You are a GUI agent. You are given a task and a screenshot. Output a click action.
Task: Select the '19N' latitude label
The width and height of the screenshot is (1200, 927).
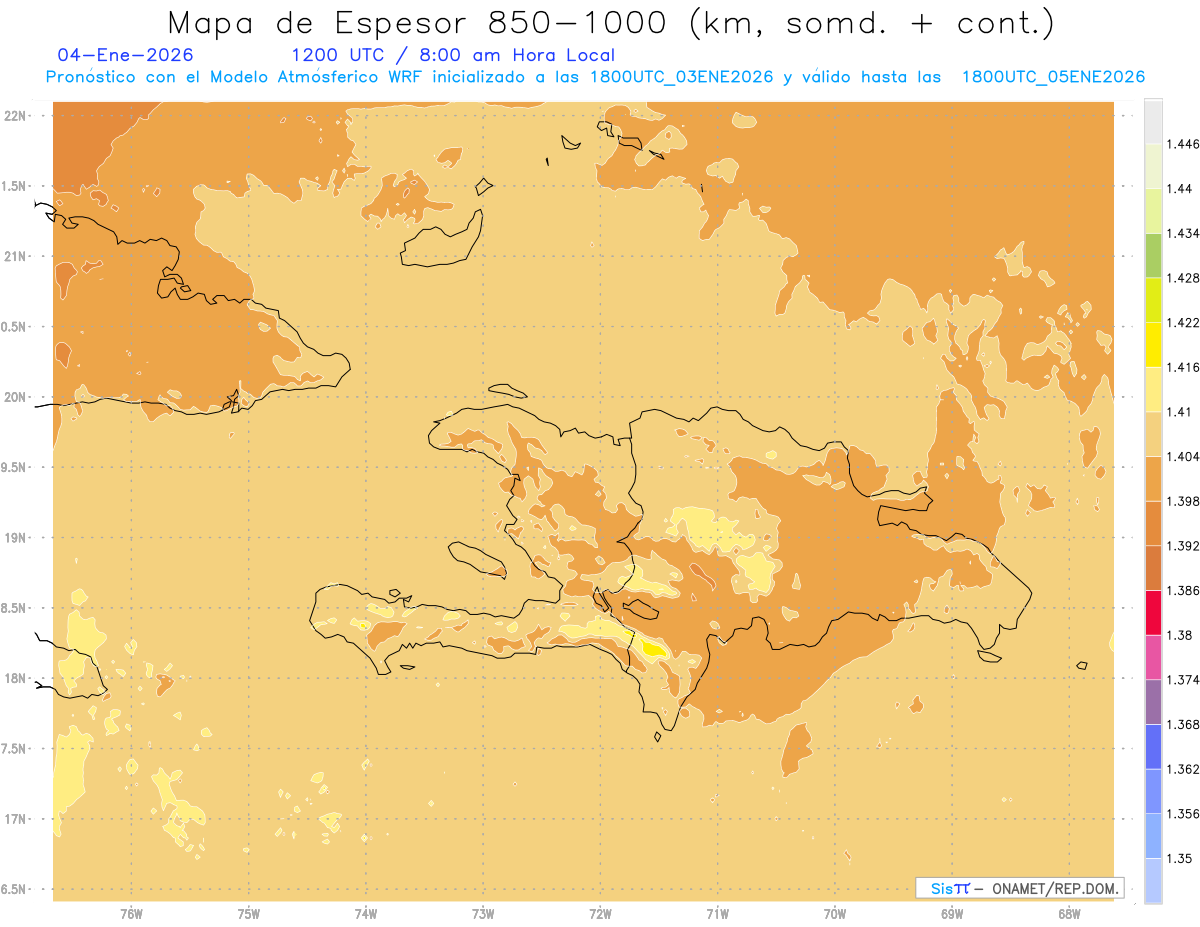click(x=15, y=537)
